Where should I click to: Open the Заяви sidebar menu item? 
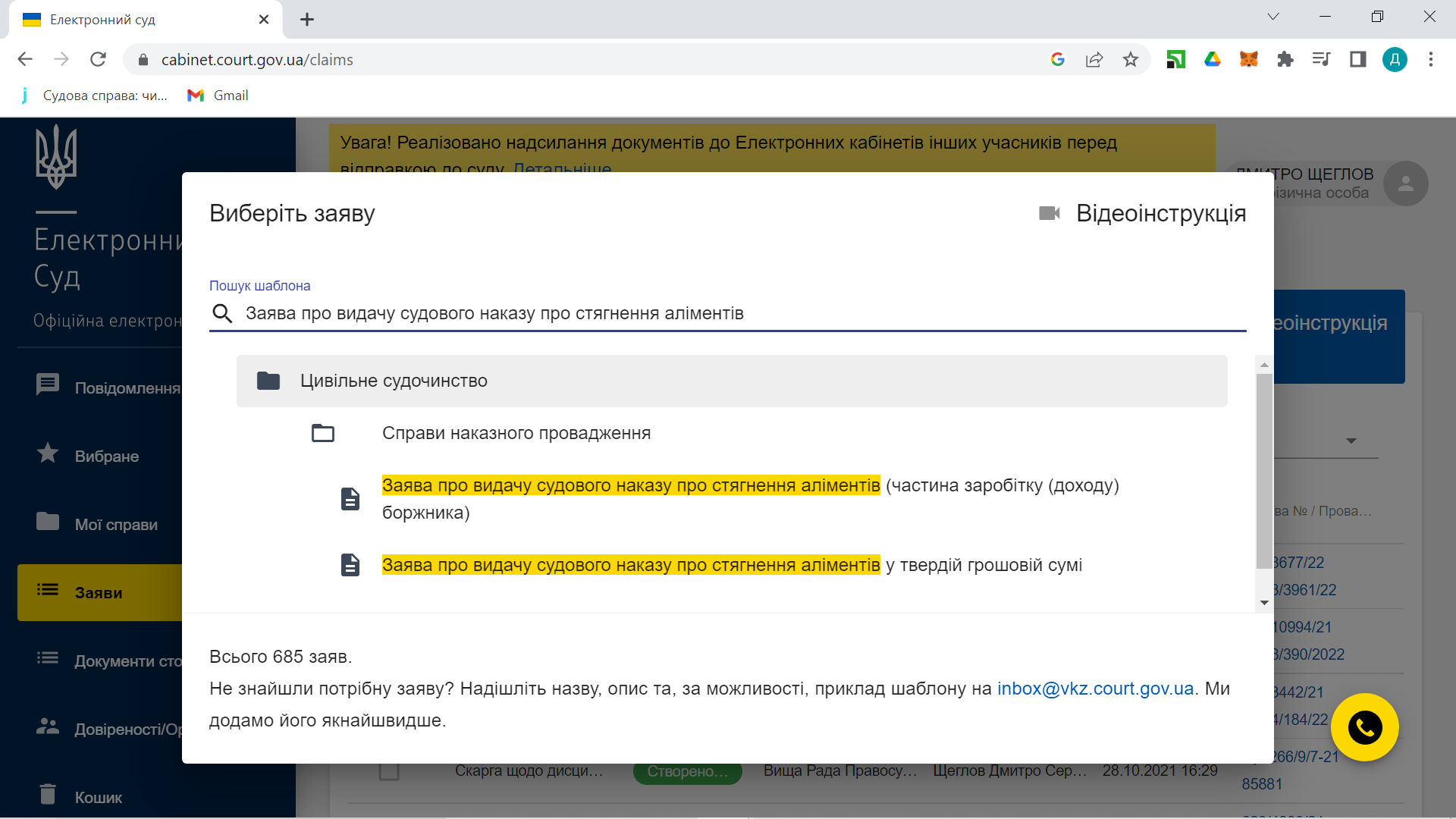99,592
